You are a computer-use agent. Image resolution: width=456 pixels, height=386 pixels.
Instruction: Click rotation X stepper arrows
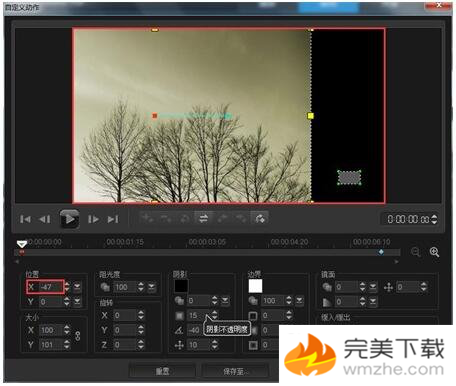(141, 315)
